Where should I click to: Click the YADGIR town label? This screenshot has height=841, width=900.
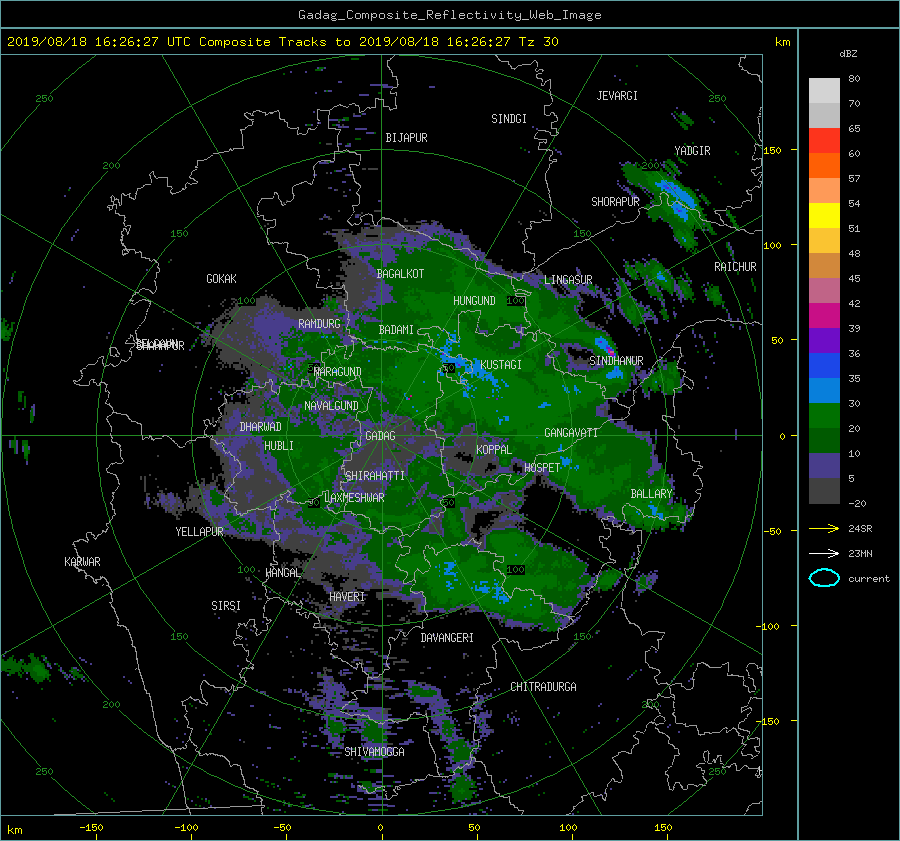tap(692, 151)
